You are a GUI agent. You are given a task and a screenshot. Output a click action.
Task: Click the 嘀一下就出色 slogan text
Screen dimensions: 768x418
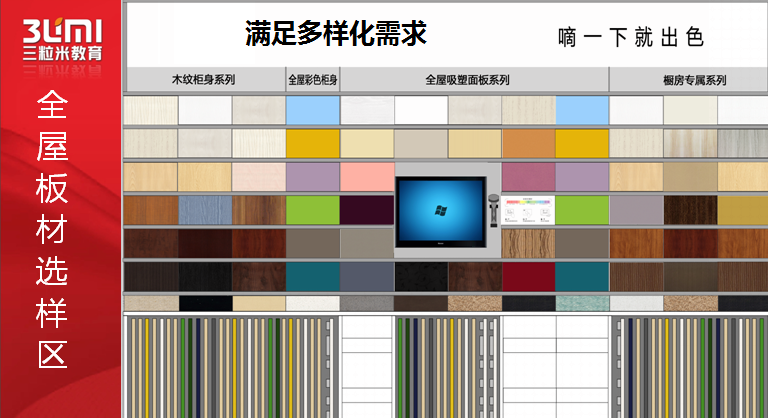tap(631, 38)
